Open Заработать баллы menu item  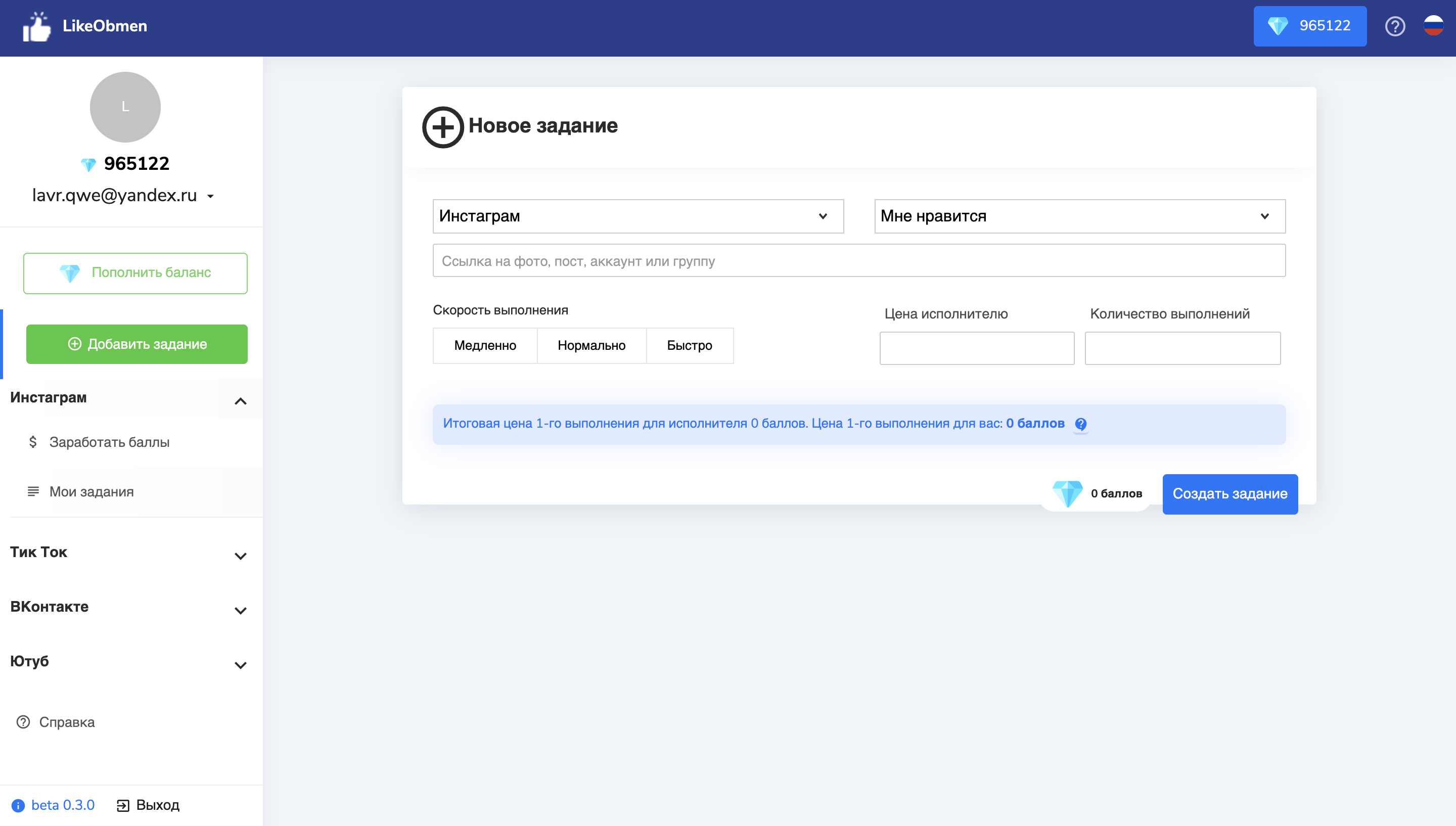(x=109, y=442)
